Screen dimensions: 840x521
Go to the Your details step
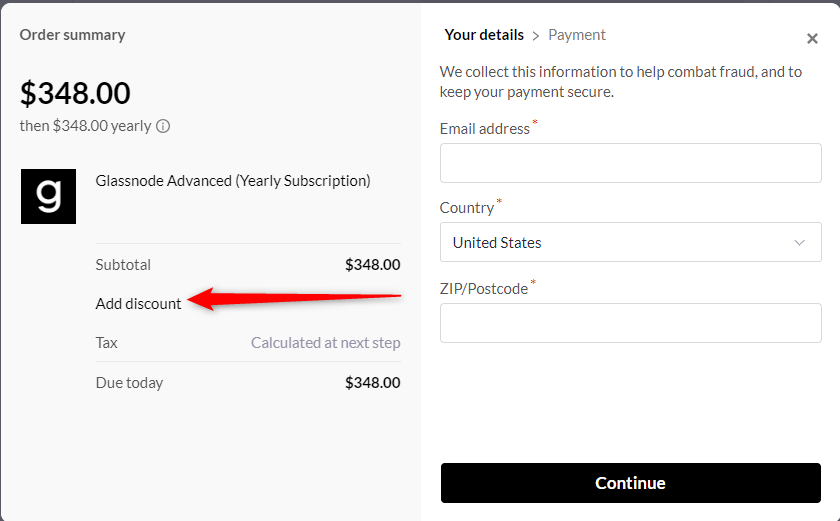[x=484, y=35]
